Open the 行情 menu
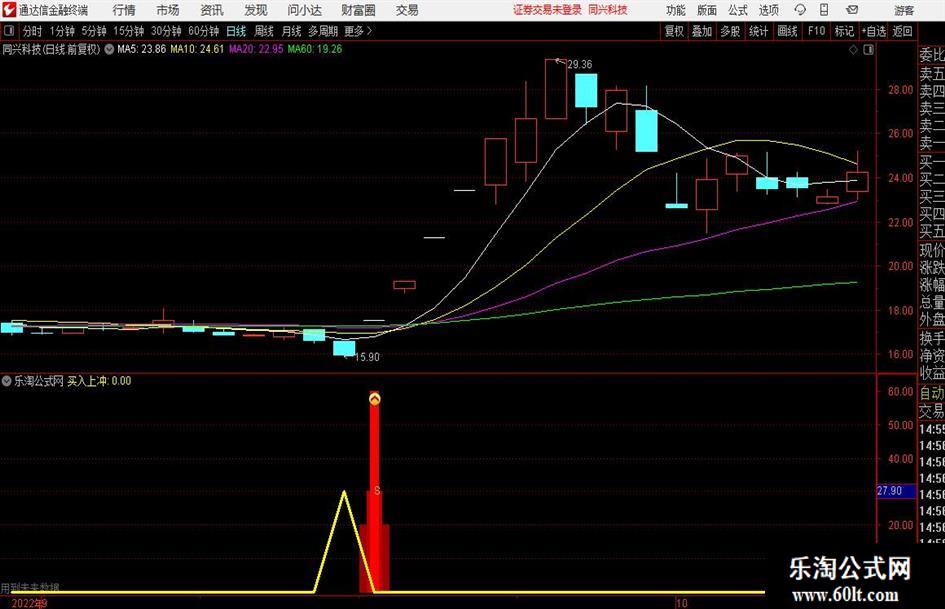Image resolution: width=945 pixels, height=609 pixels. pyautogui.click(x=124, y=10)
